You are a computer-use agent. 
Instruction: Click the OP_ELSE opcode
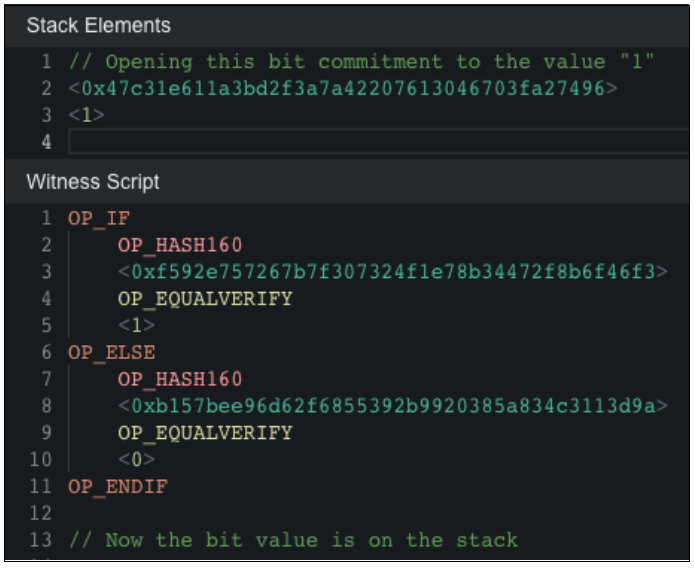coord(111,352)
